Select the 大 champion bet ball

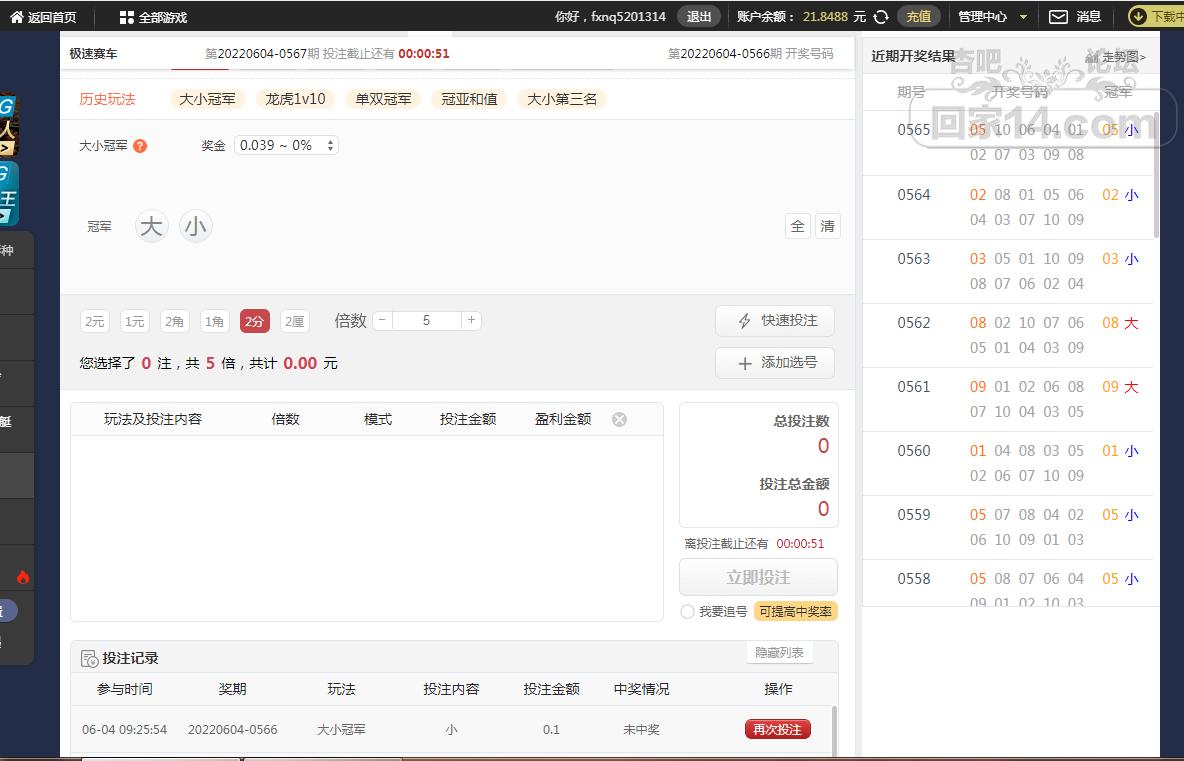(151, 227)
